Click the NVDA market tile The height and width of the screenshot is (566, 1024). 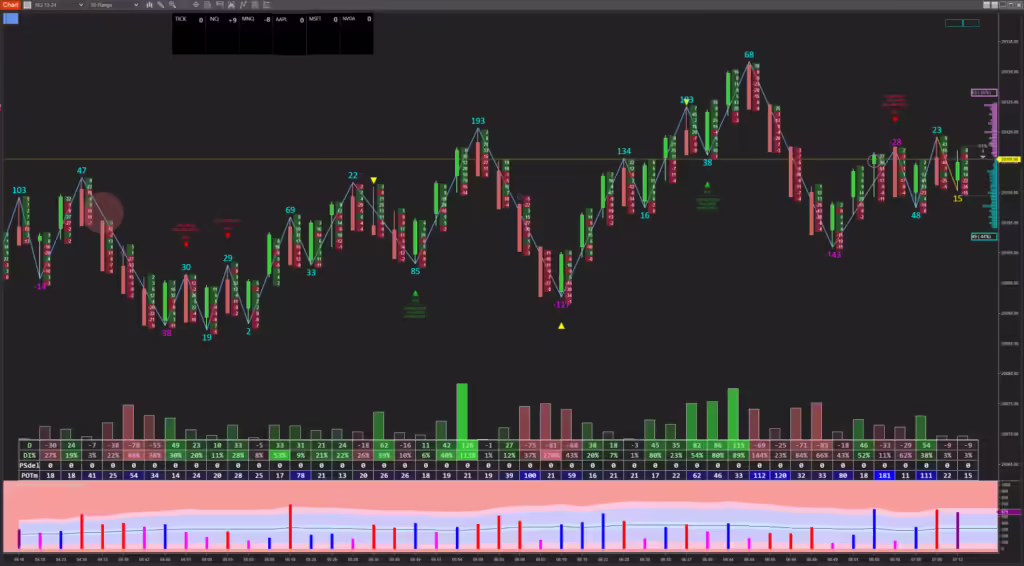(356, 19)
